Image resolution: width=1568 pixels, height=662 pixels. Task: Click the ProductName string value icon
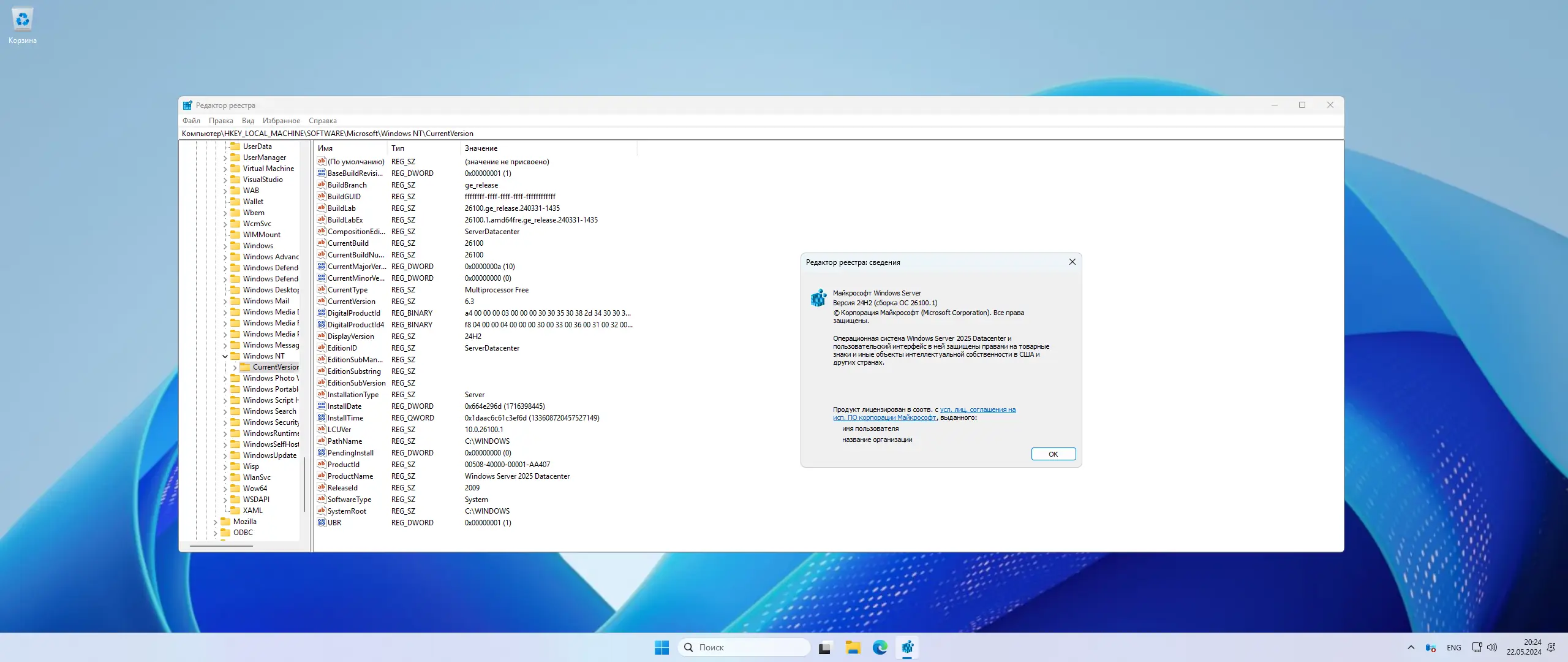pos(321,476)
